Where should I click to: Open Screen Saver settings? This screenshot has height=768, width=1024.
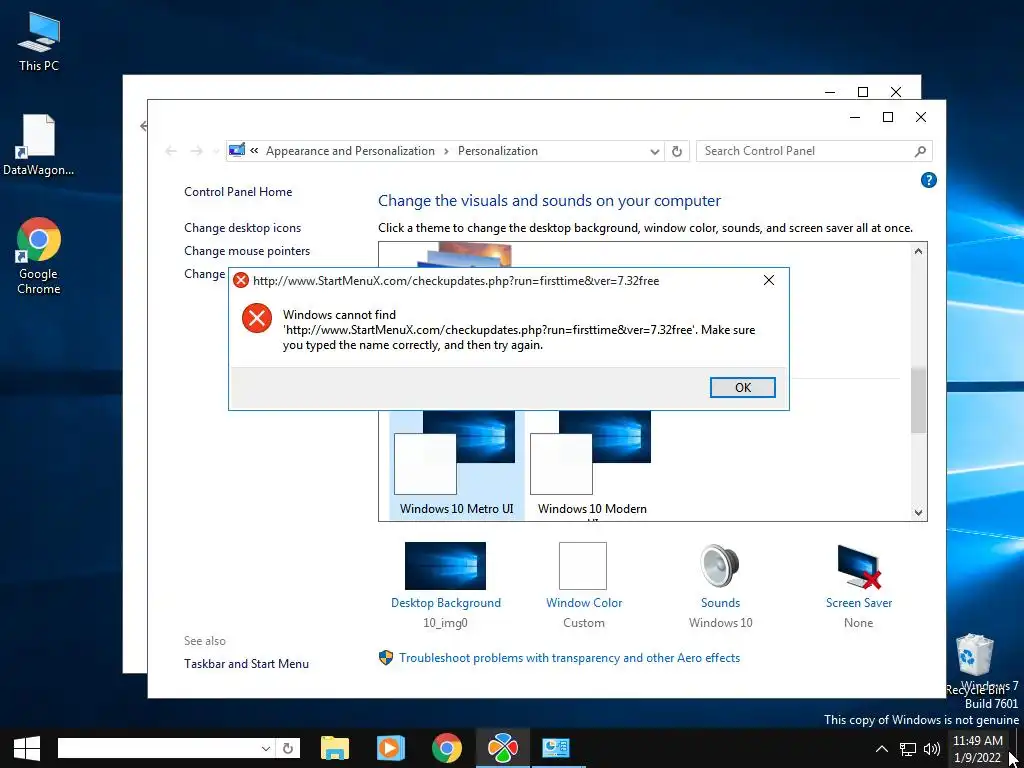(858, 585)
